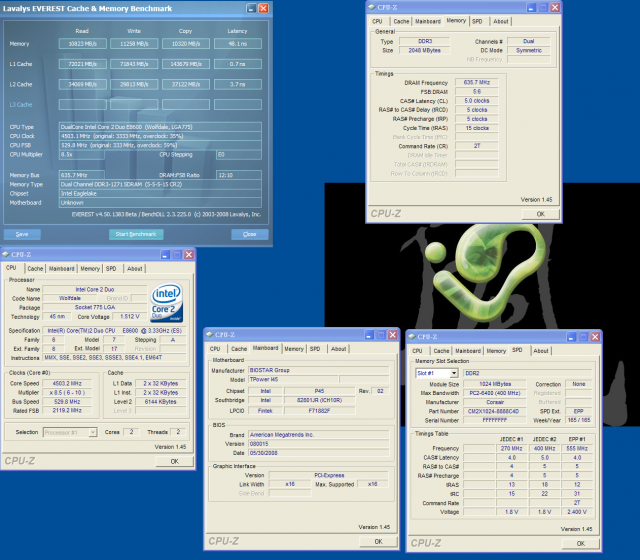Open About tab in CPU-Z CPU window

(x=135, y=269)
